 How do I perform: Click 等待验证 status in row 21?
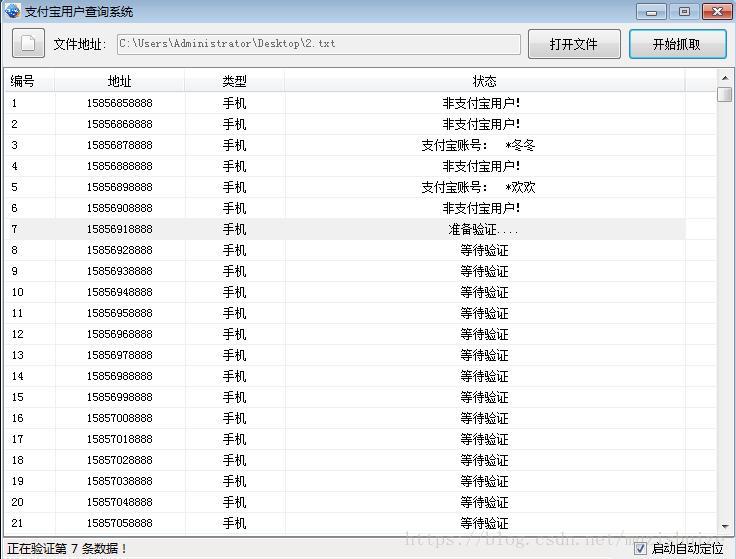[x=484, y=523]
